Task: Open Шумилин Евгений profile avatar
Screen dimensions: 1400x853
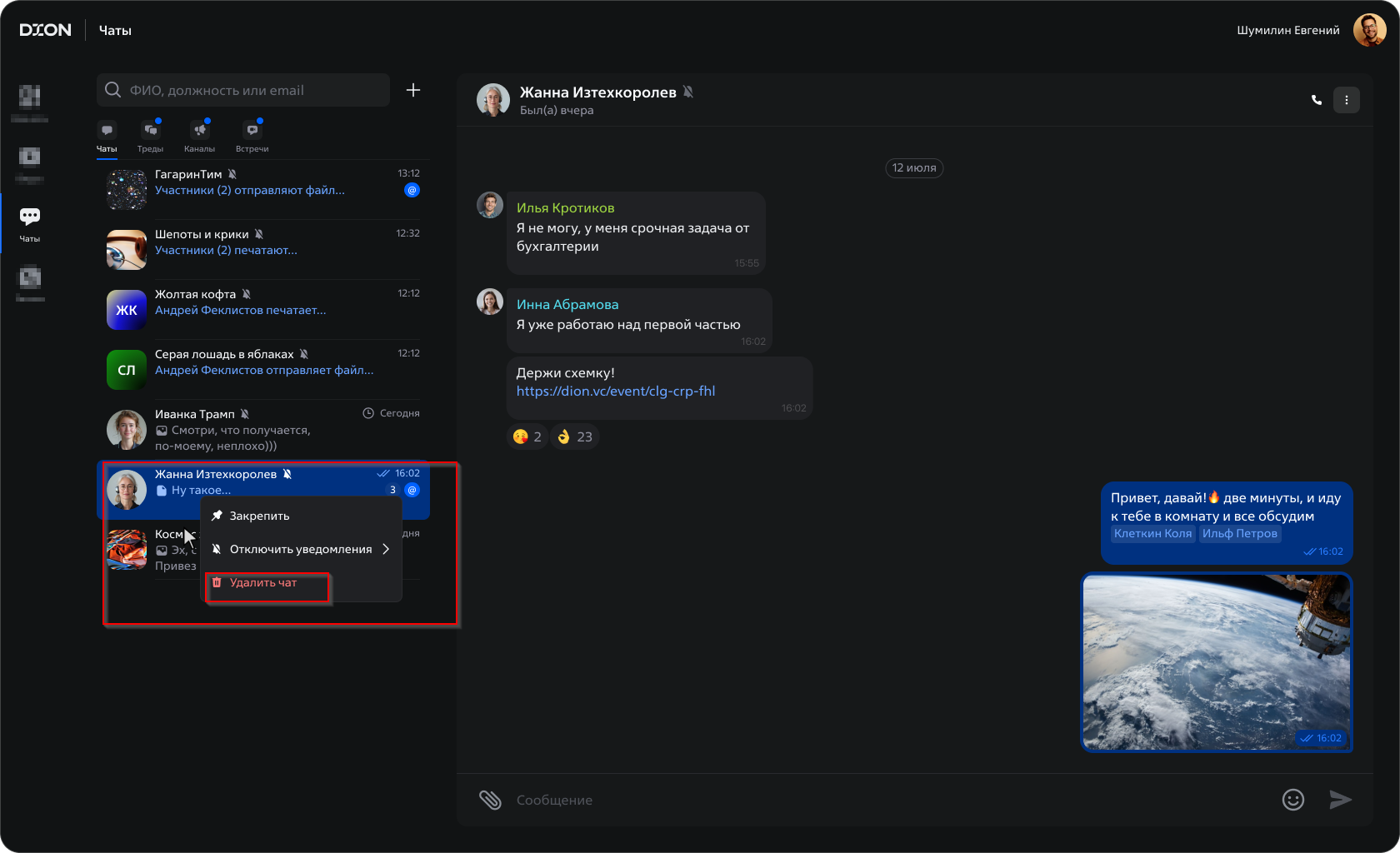Action: [x=1369, y=30]
